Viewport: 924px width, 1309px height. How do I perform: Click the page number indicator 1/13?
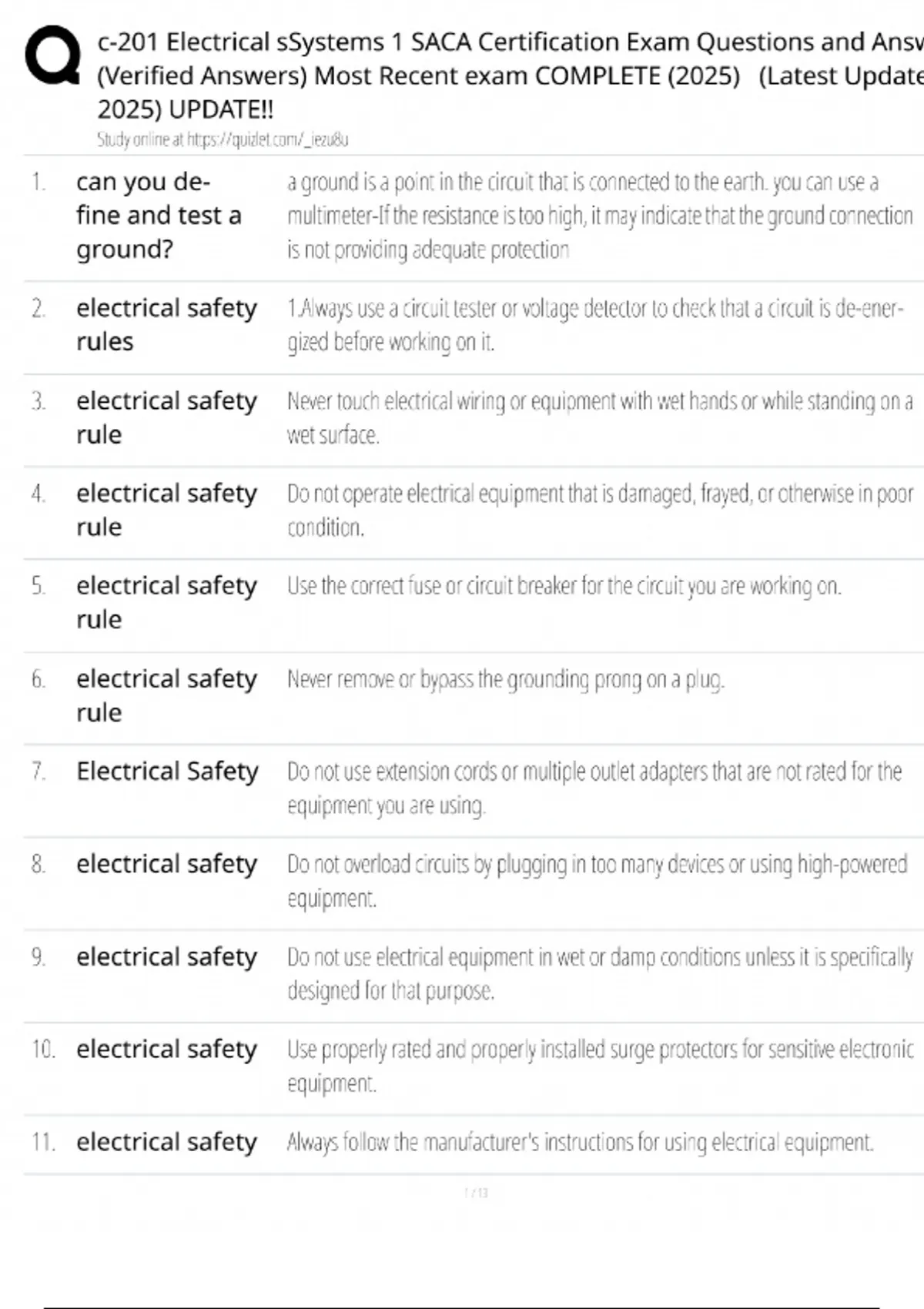click(476, 1193)
